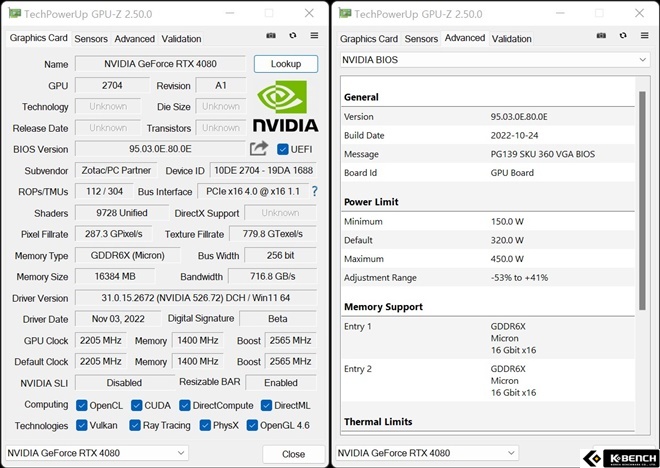Click the Maximum power limit 450.0 W
The width and height of the screenshot is (660, 468).
pos(507,259)
